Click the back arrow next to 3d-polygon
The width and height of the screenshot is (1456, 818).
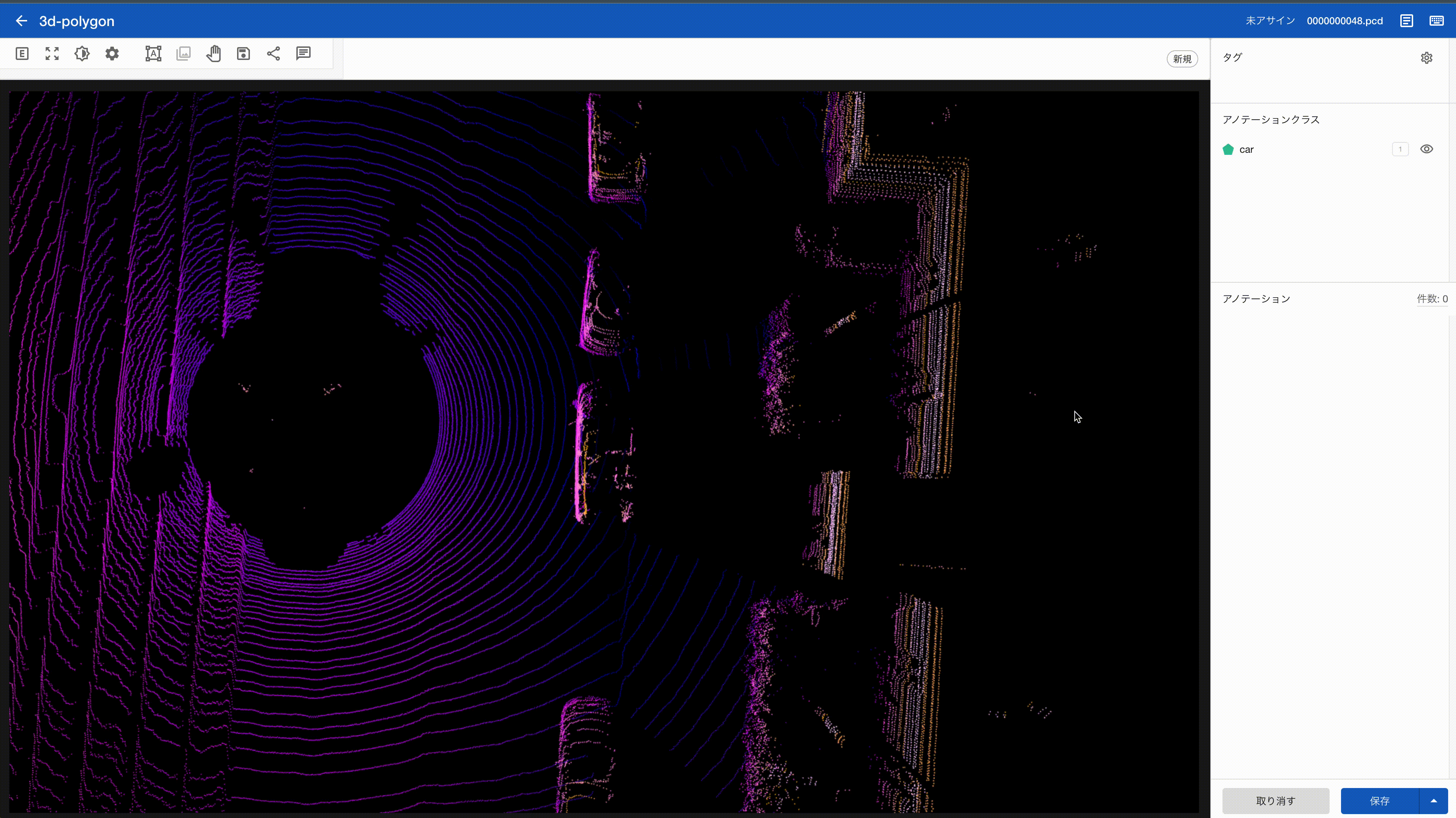(21, 21)
